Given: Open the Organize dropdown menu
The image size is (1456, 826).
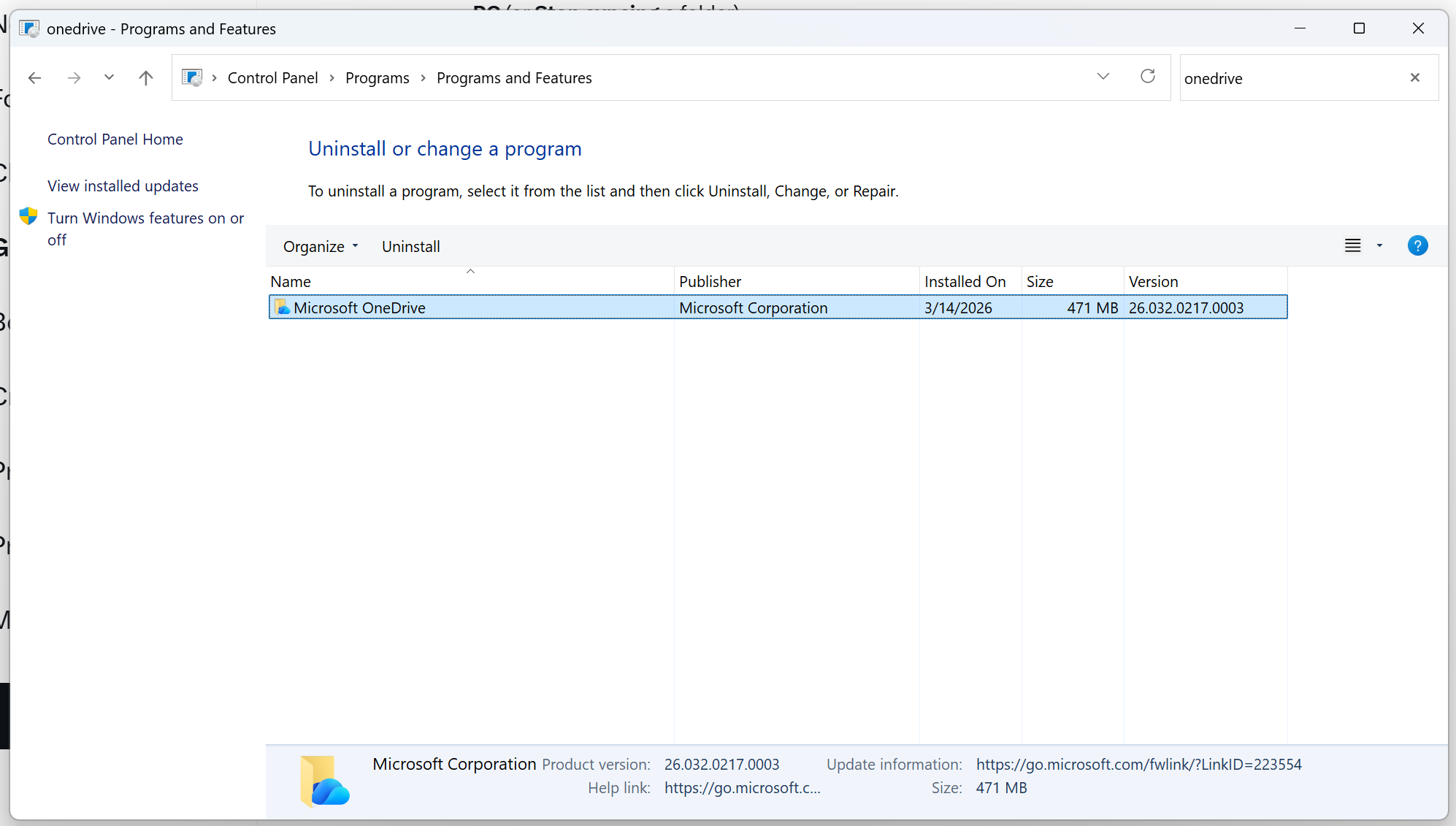Looking at the screenshot, I should (x=321, y=247).
